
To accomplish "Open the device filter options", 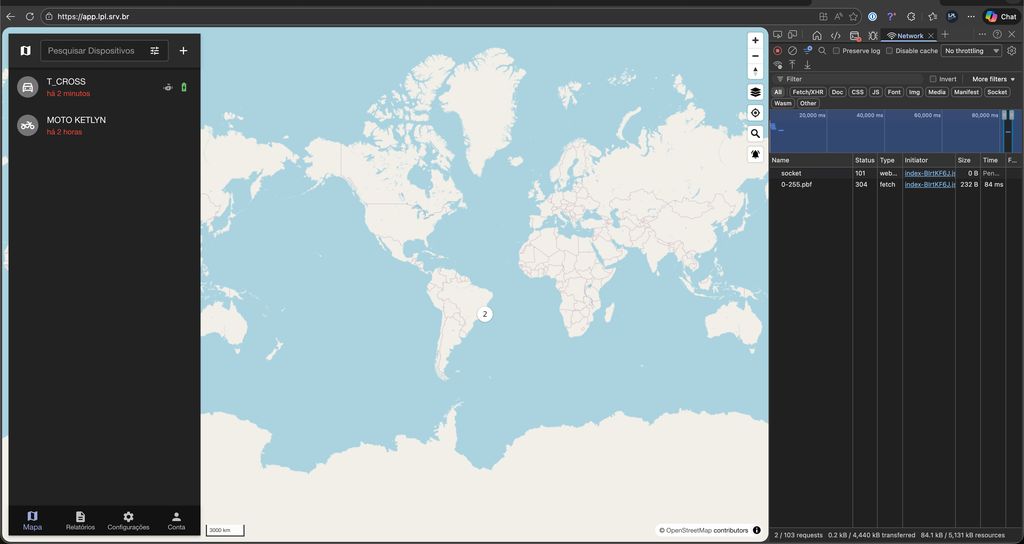I will pyautogui.click(x=155, y=50).
